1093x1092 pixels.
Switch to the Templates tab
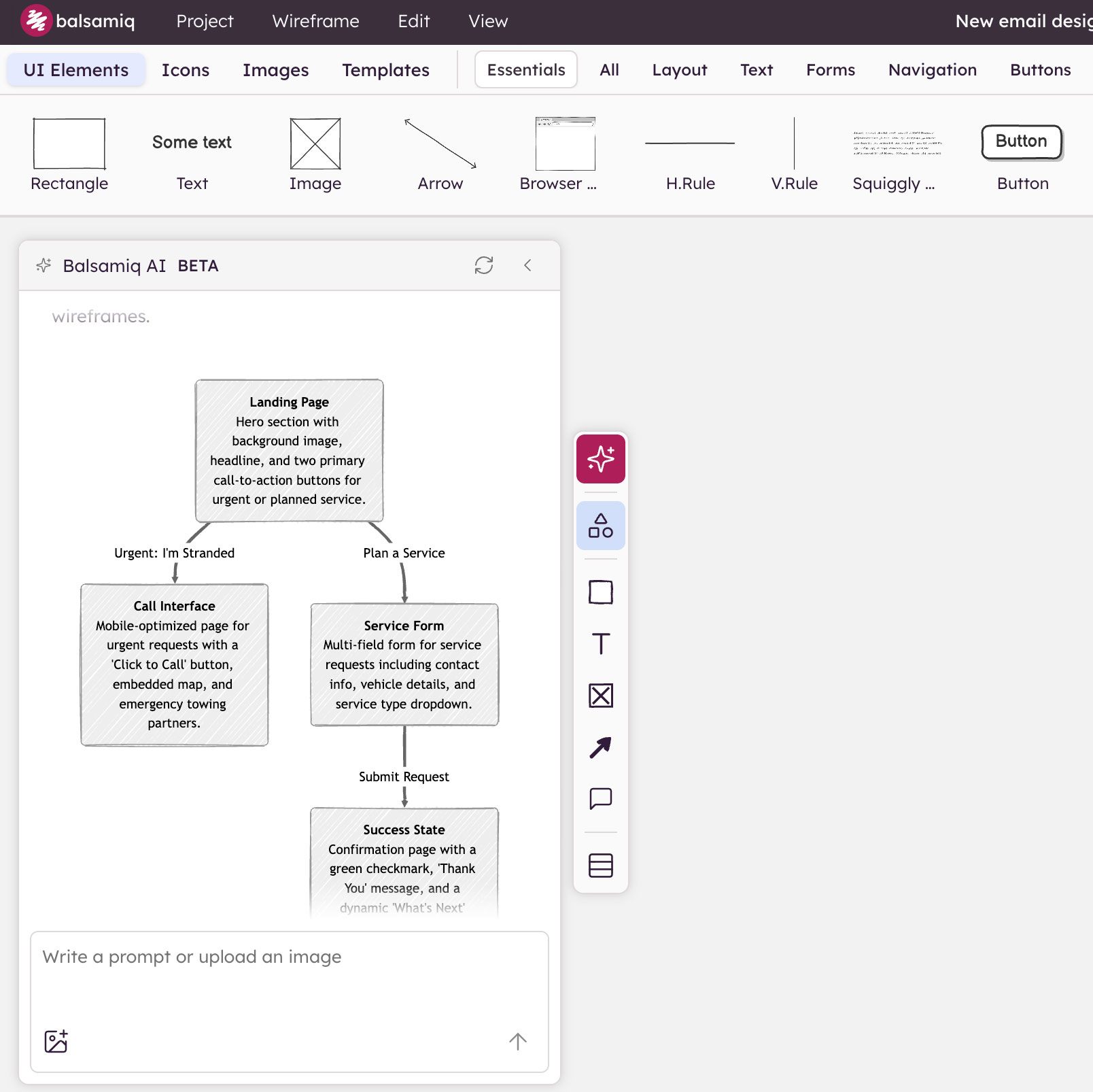[385, 69]
